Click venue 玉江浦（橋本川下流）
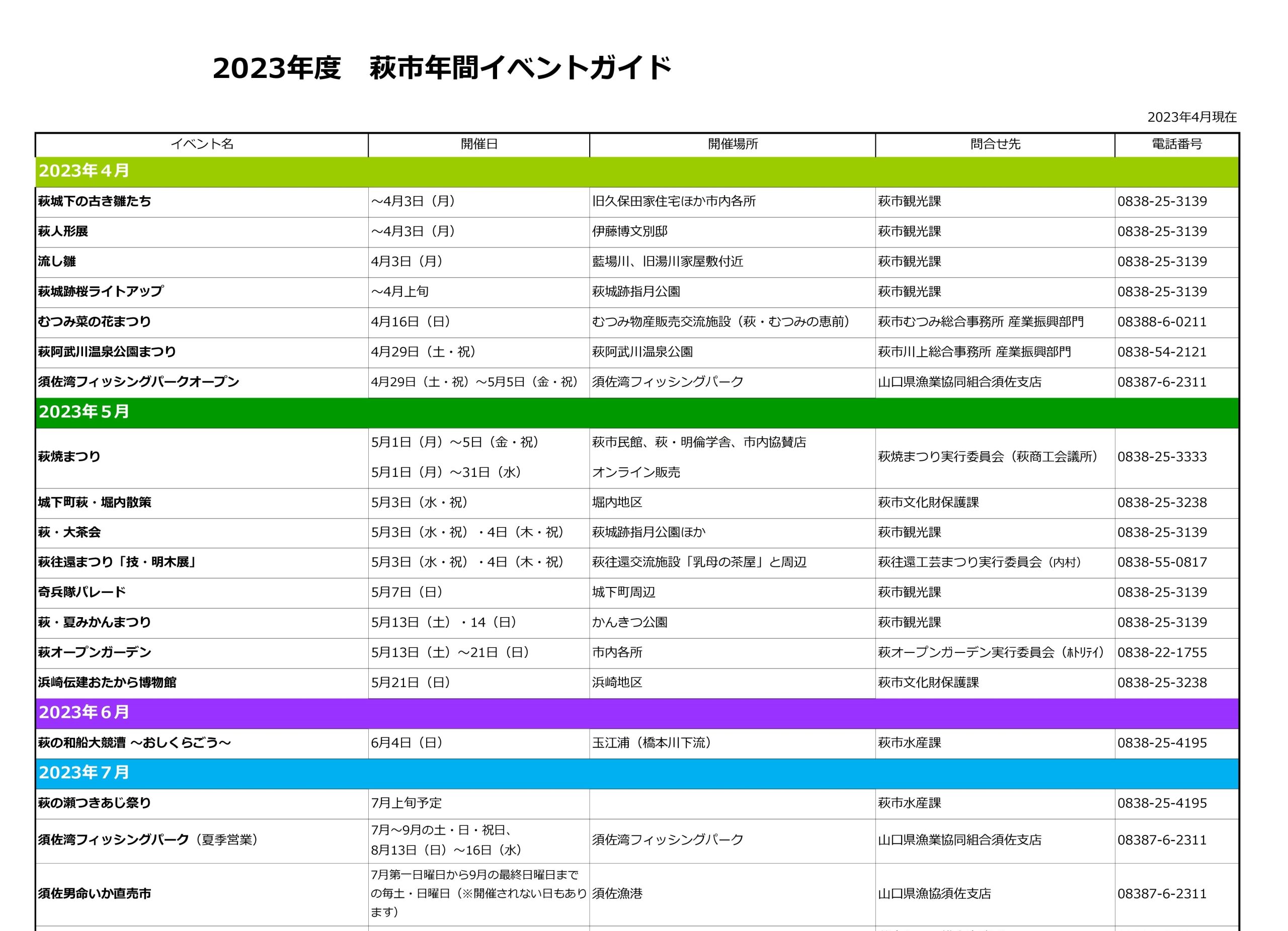The height and width of the screenshot is (931, 1288). tap(653, 743)
